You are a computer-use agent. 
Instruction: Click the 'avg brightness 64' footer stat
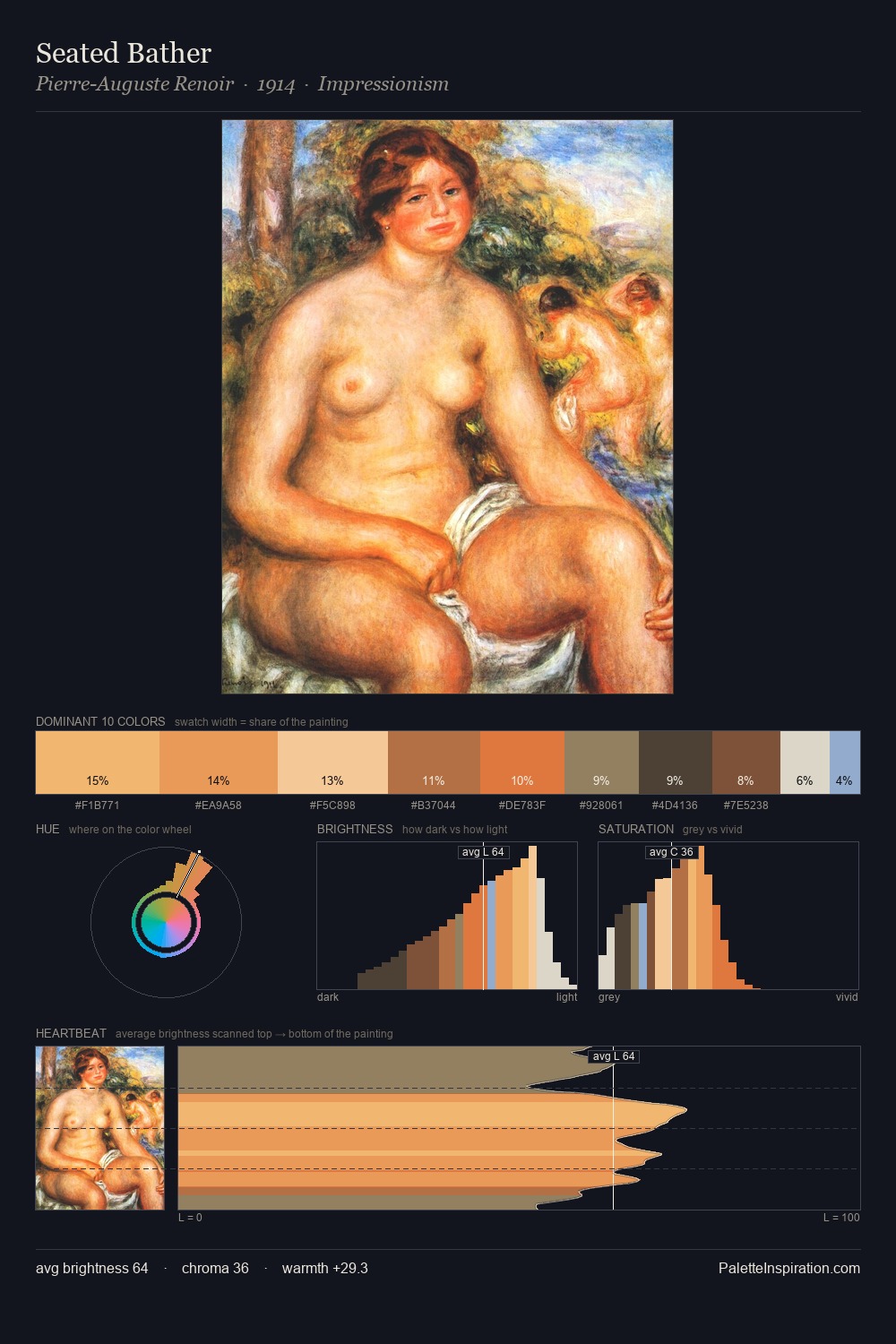(x=92, y=1268)
